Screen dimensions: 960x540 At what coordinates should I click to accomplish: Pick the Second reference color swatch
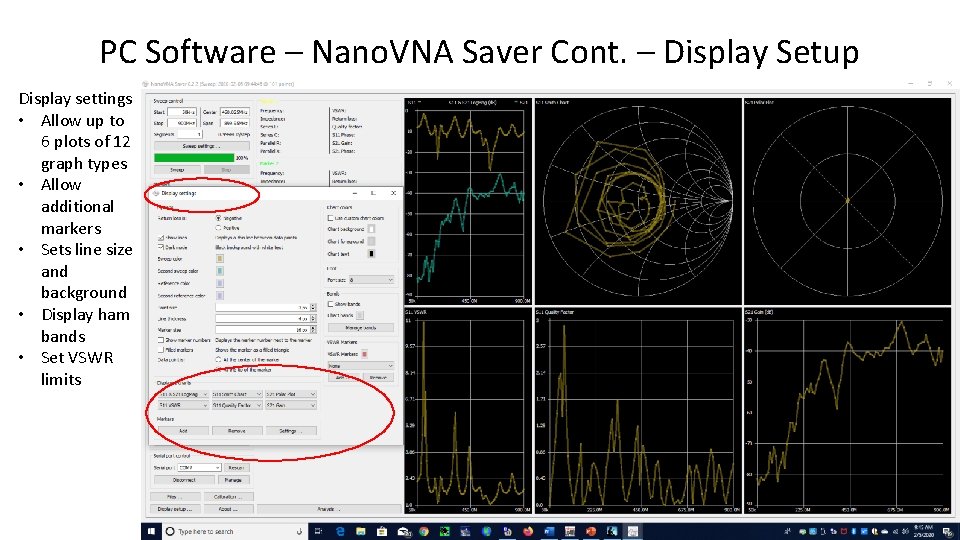(220, 296)
